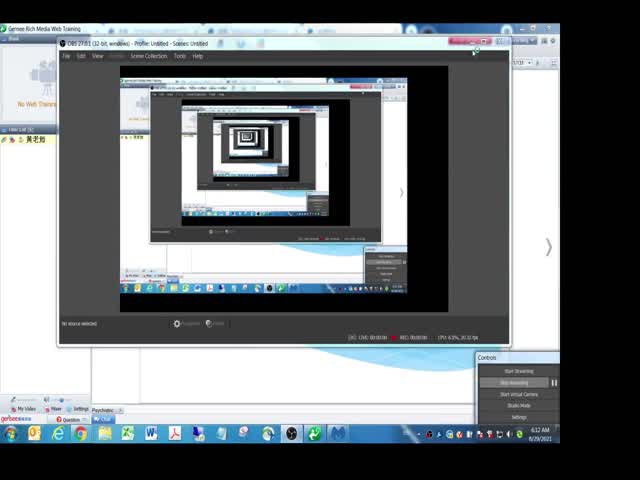Click the Windows Start button
Image resolution: width=640 pixels, height=480 pixels.
point(11,434)
